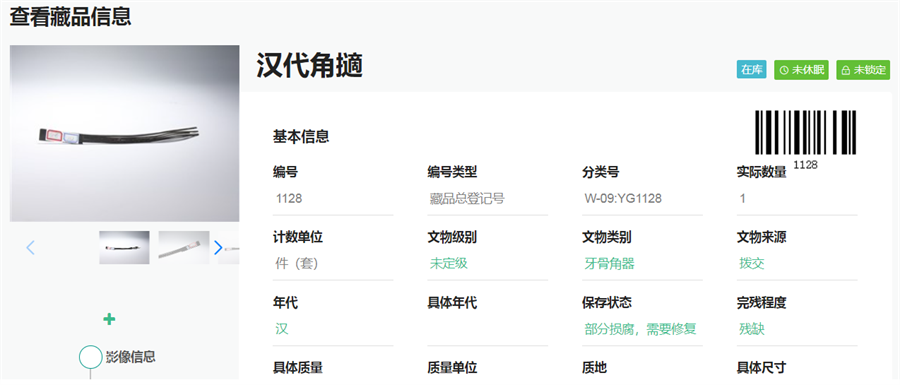Click the 未锁定 status button

pos(863,70)
